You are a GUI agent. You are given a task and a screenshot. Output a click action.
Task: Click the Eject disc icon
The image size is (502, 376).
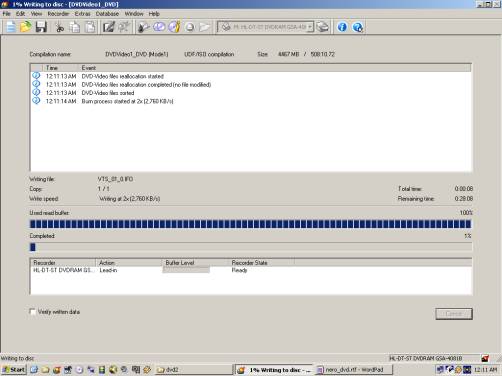pyautogui.click(x=190, y=27)
